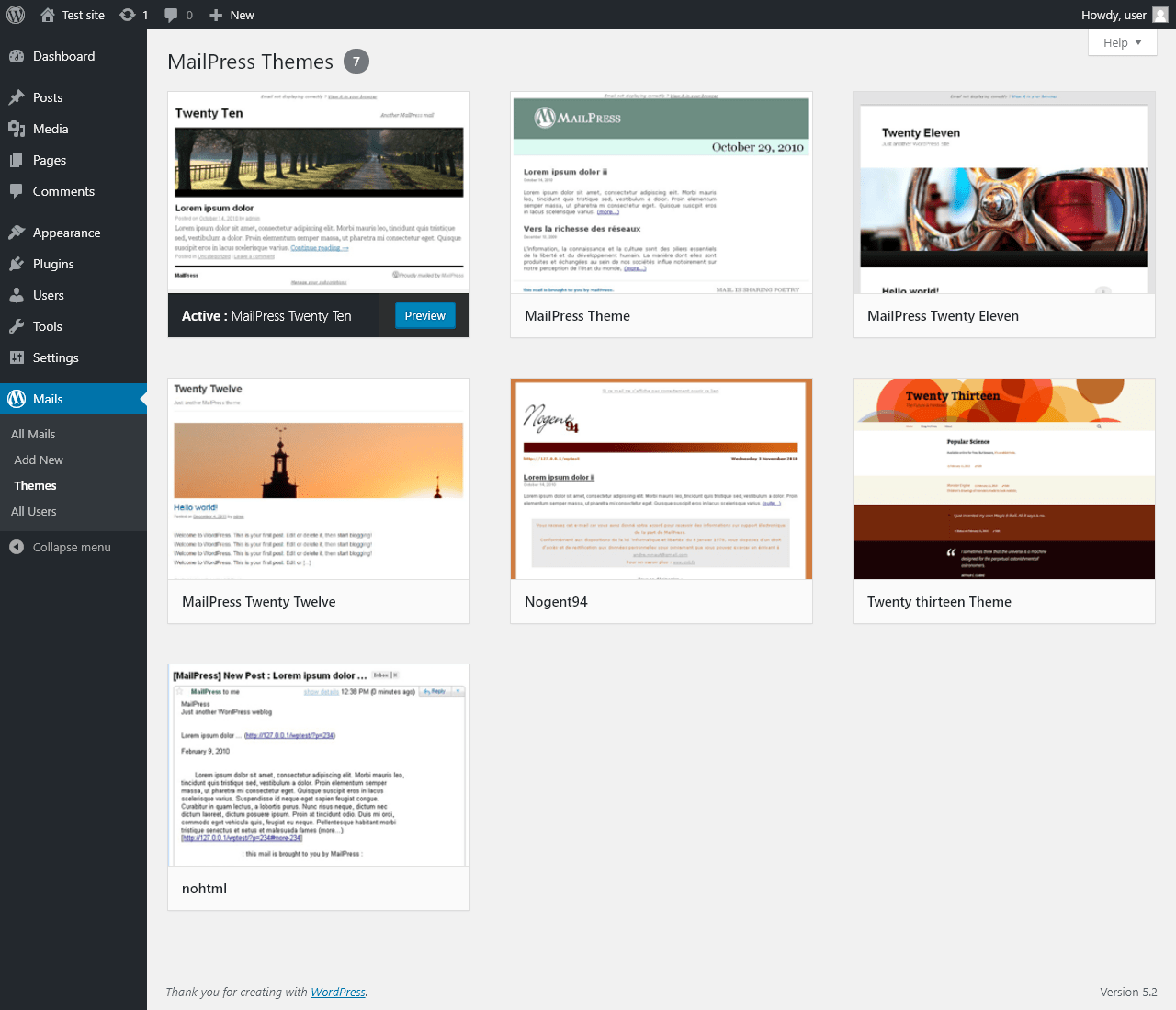Click the MailPress Twenty Eleven name label
The image size is (1176, 1010).
[x=943, y=316]
